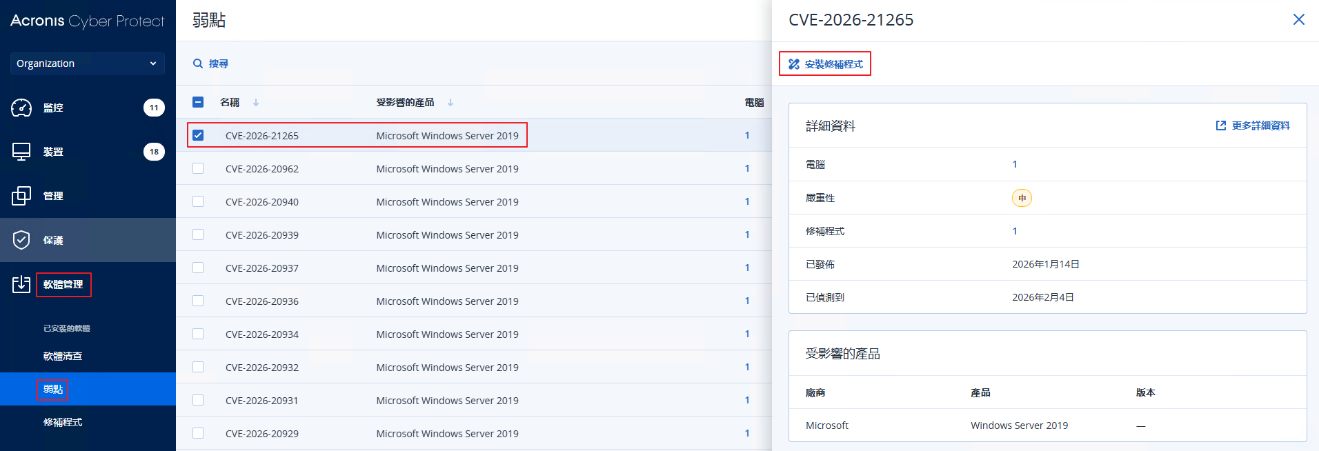Click the 軟體管理 download box icon

pyautogui.click(x=22, y=284)
